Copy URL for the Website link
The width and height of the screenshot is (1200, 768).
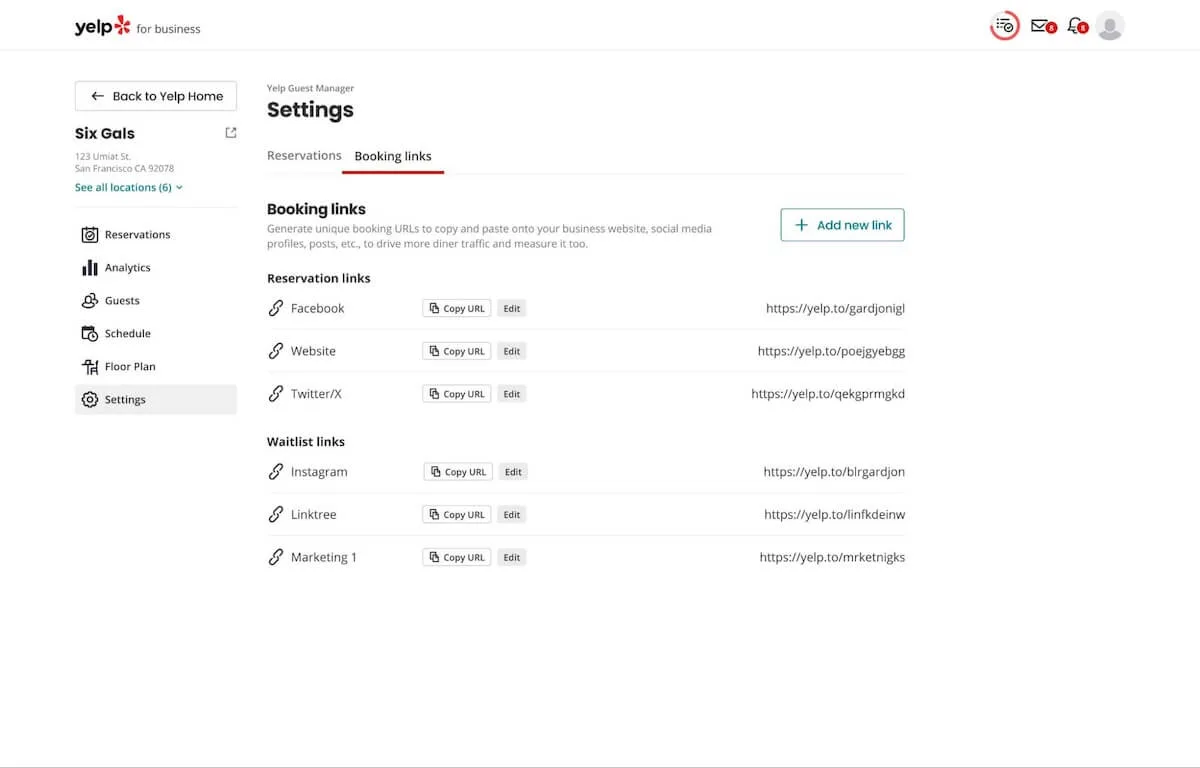click(456, 352)
